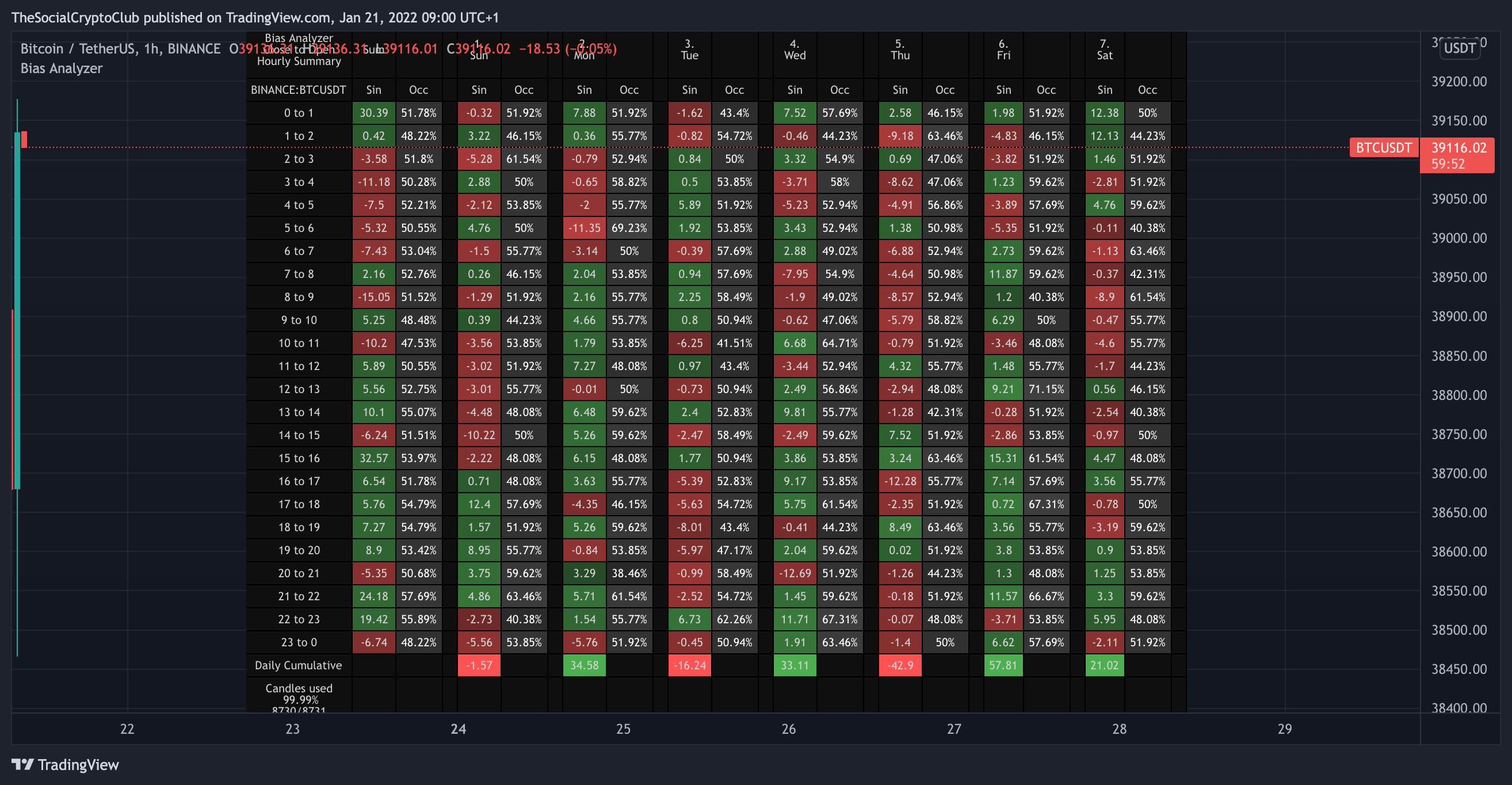Click the 11.87 Friday 7 to 8 cell
This screenshot has height=785, width=1512.
pyautogui.click(x=1003, y=273)
